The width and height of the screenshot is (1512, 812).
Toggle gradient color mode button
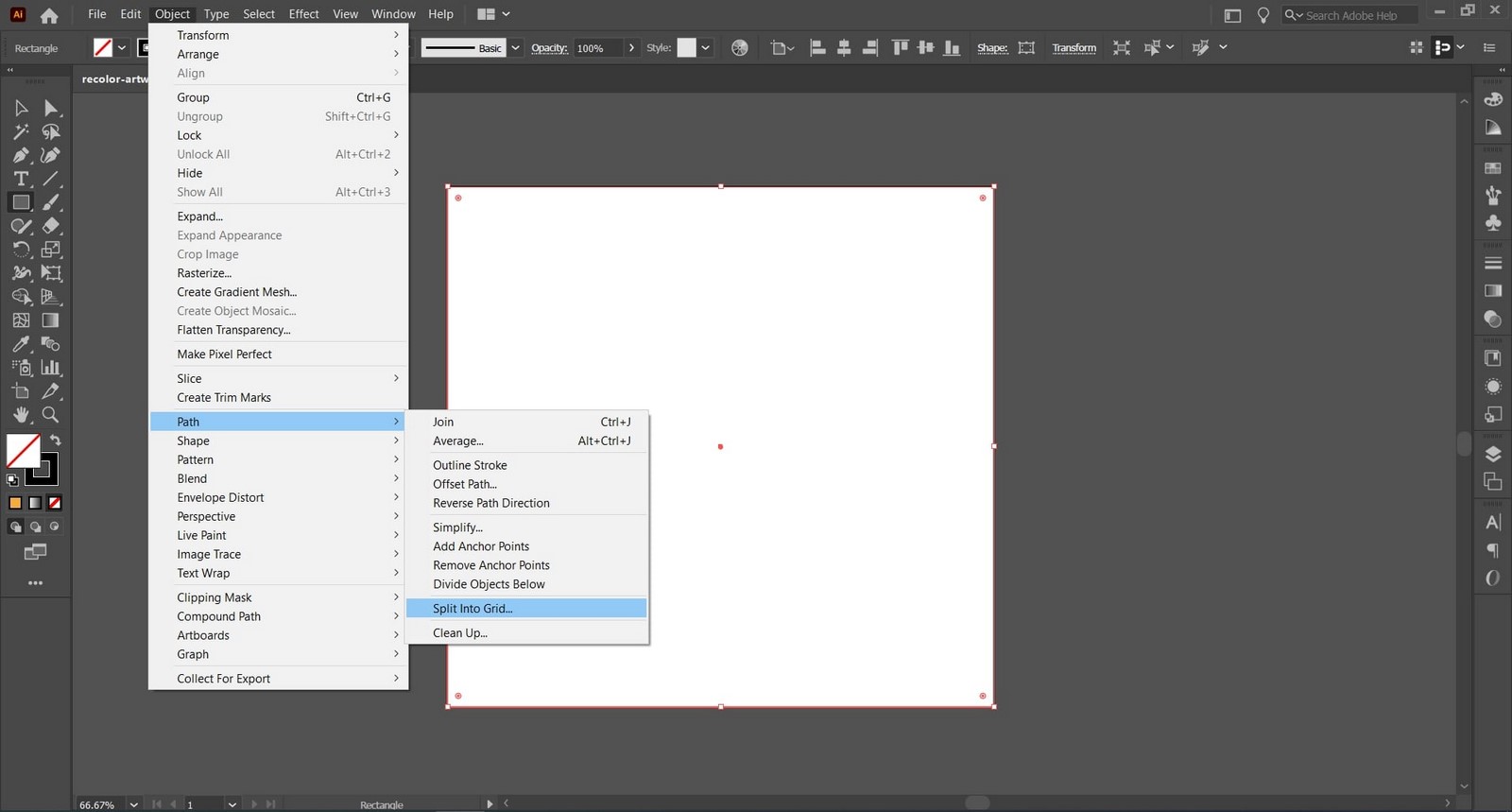35,503
